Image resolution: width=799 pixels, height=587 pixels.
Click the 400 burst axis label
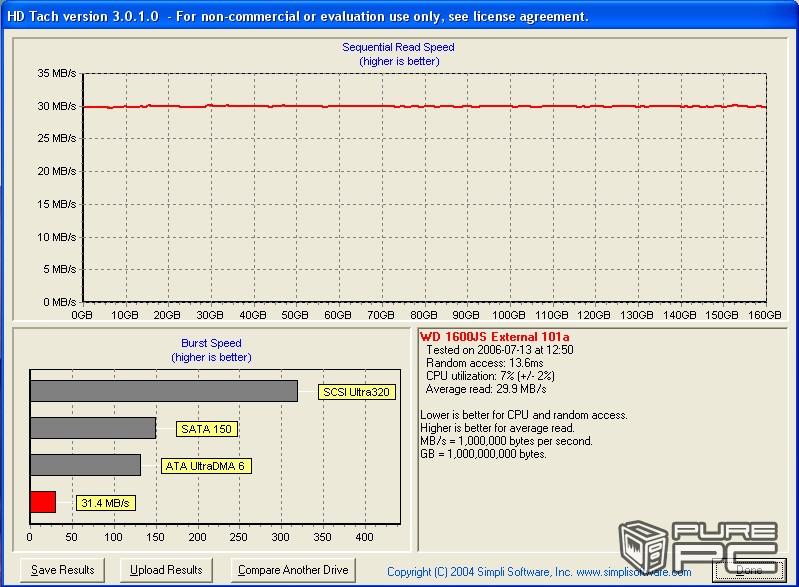(x=364, y=537)
